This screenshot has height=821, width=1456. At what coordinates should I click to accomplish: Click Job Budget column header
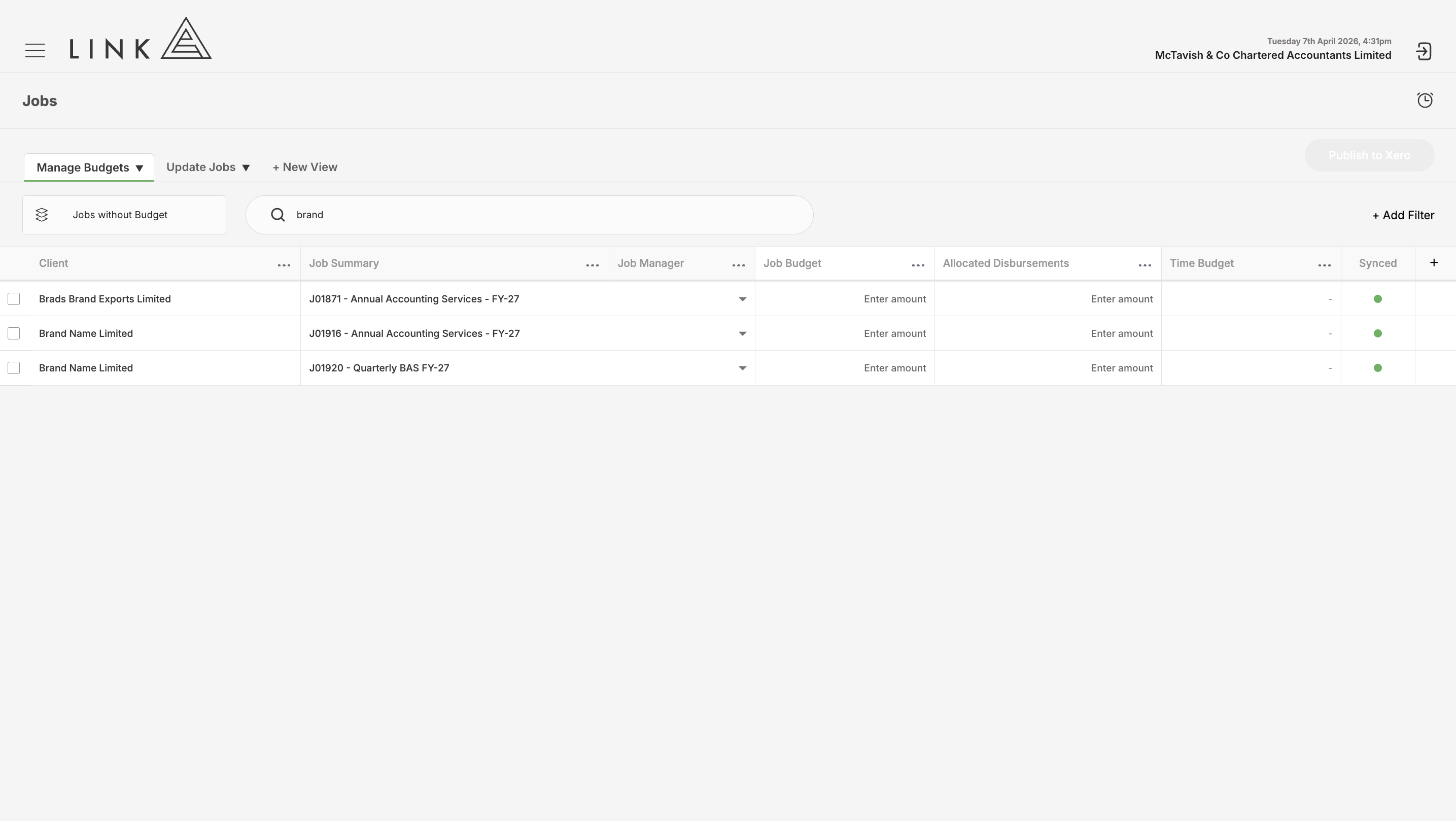tap(792, 263)
